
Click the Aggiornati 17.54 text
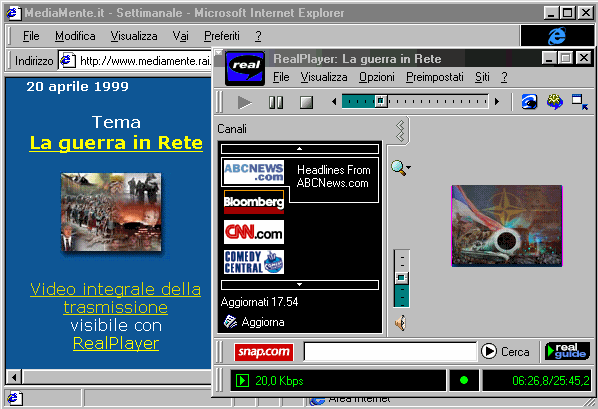259,302
